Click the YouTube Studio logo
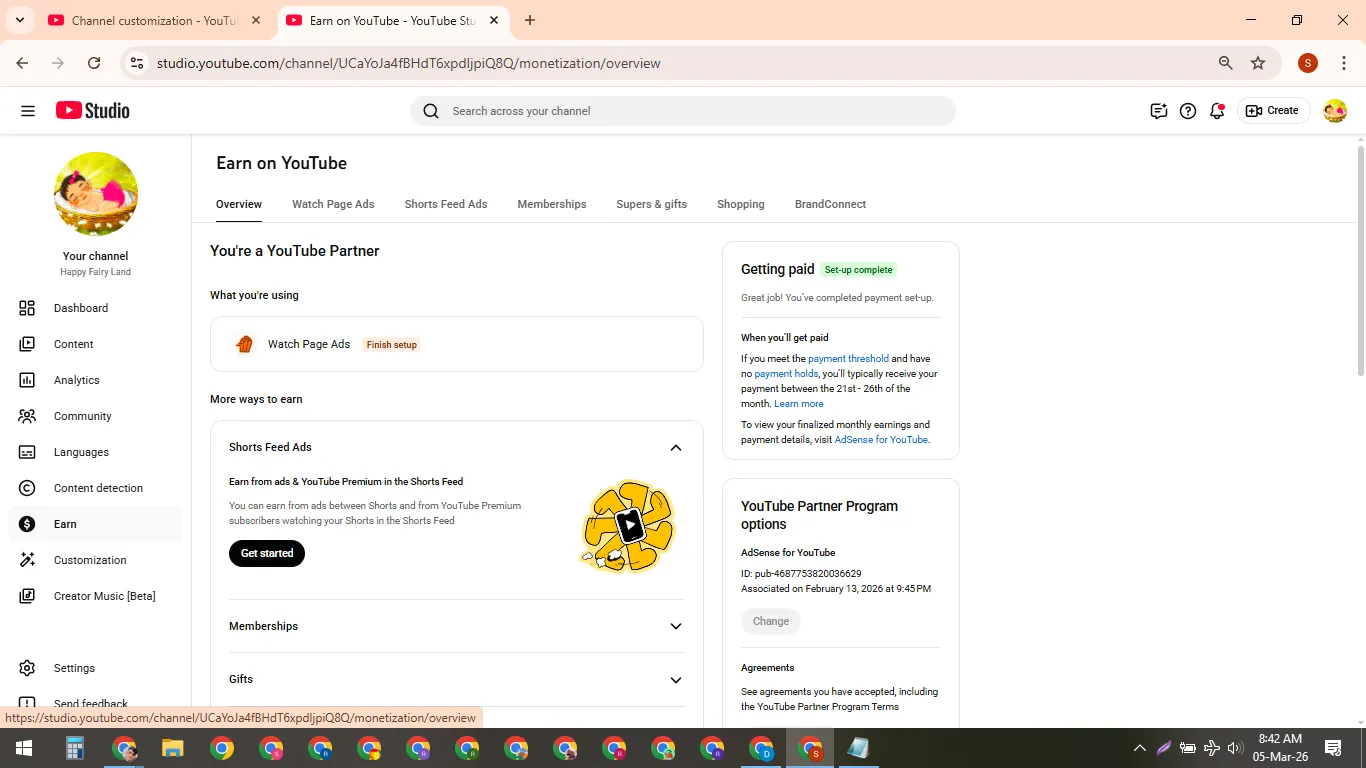Screen dimensions: 1366x768 coord(93,111)
